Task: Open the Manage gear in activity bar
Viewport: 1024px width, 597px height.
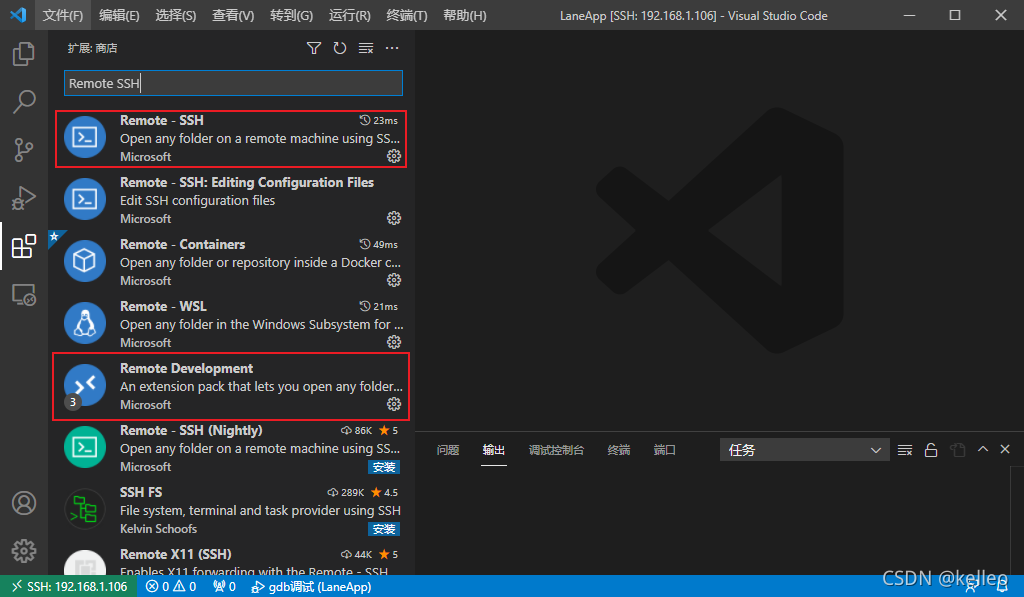Action: click(x=24, y=551)
